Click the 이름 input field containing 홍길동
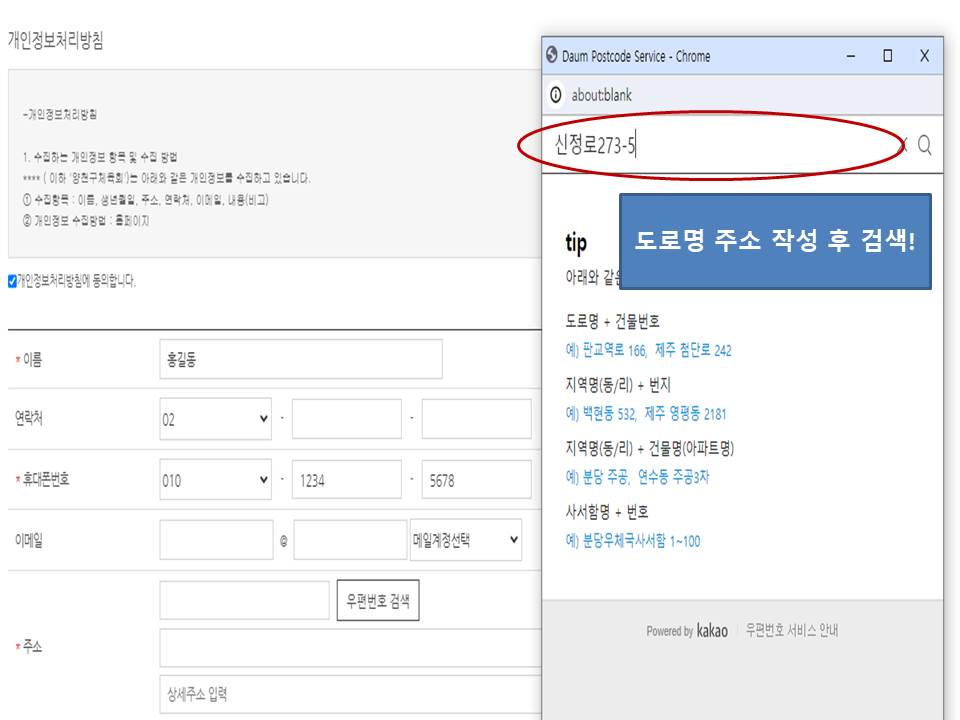 pos(301,359)
